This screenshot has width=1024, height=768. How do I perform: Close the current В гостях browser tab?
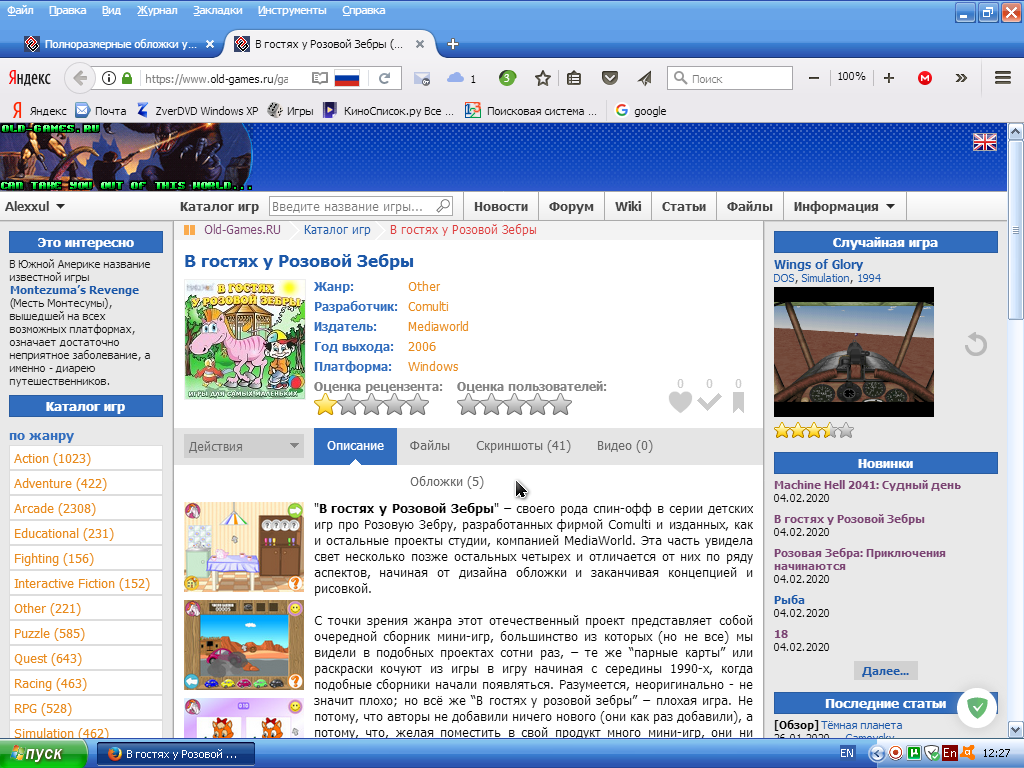[x=420, y=44]
